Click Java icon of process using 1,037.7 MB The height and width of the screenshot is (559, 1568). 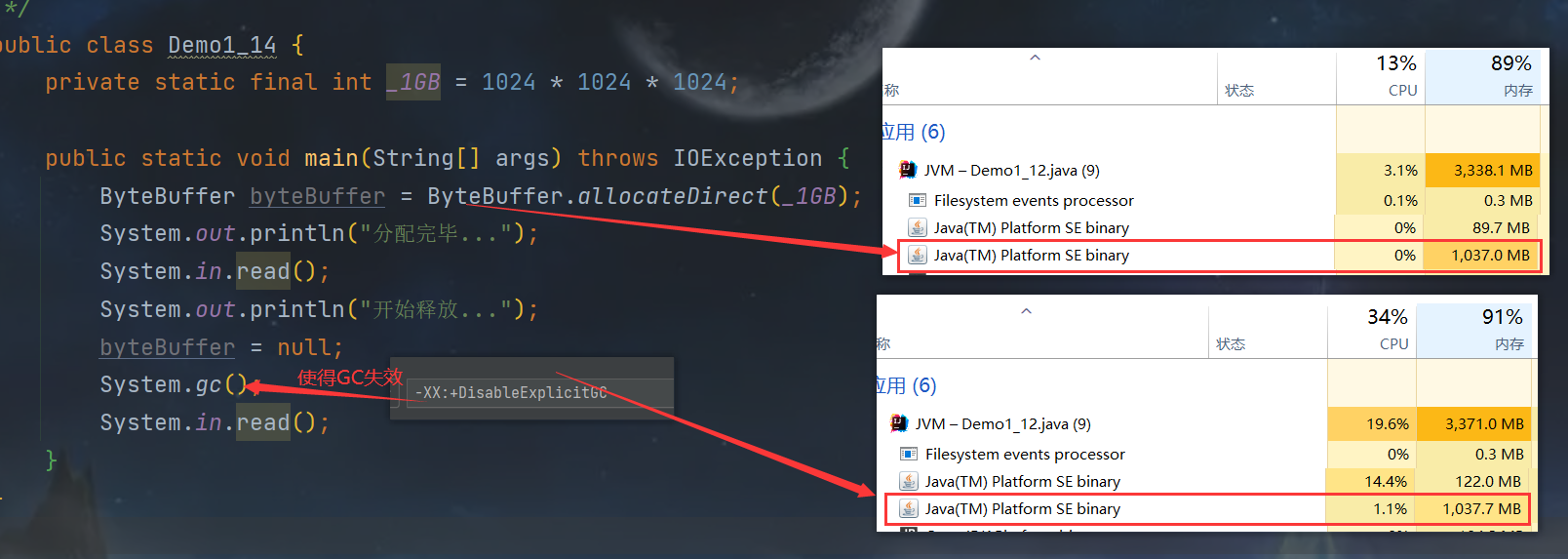(909, 508)
